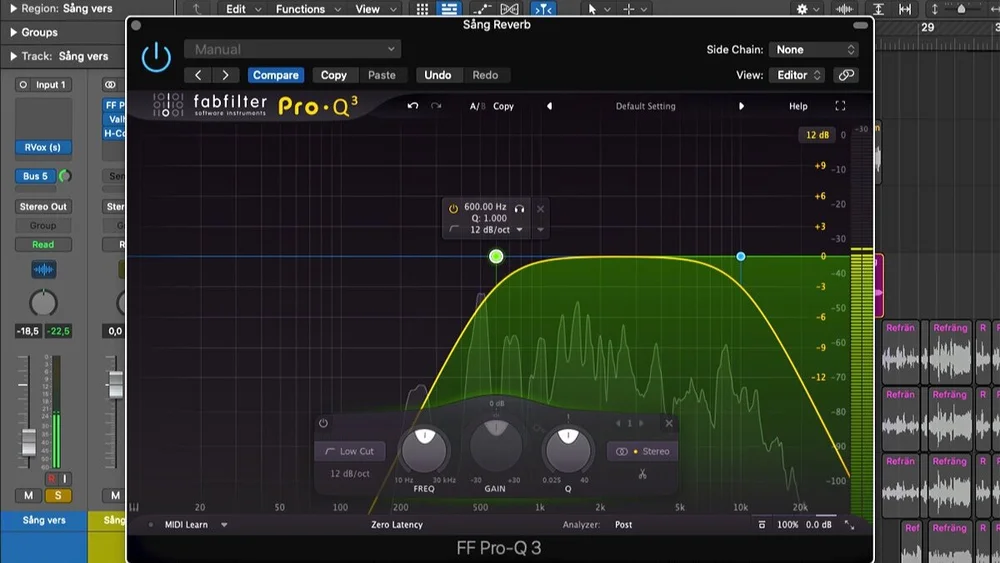Click the list view icon in the Logic toolbar
Viewport: 1000px width, 563px height.
click(x=449, y=9)
